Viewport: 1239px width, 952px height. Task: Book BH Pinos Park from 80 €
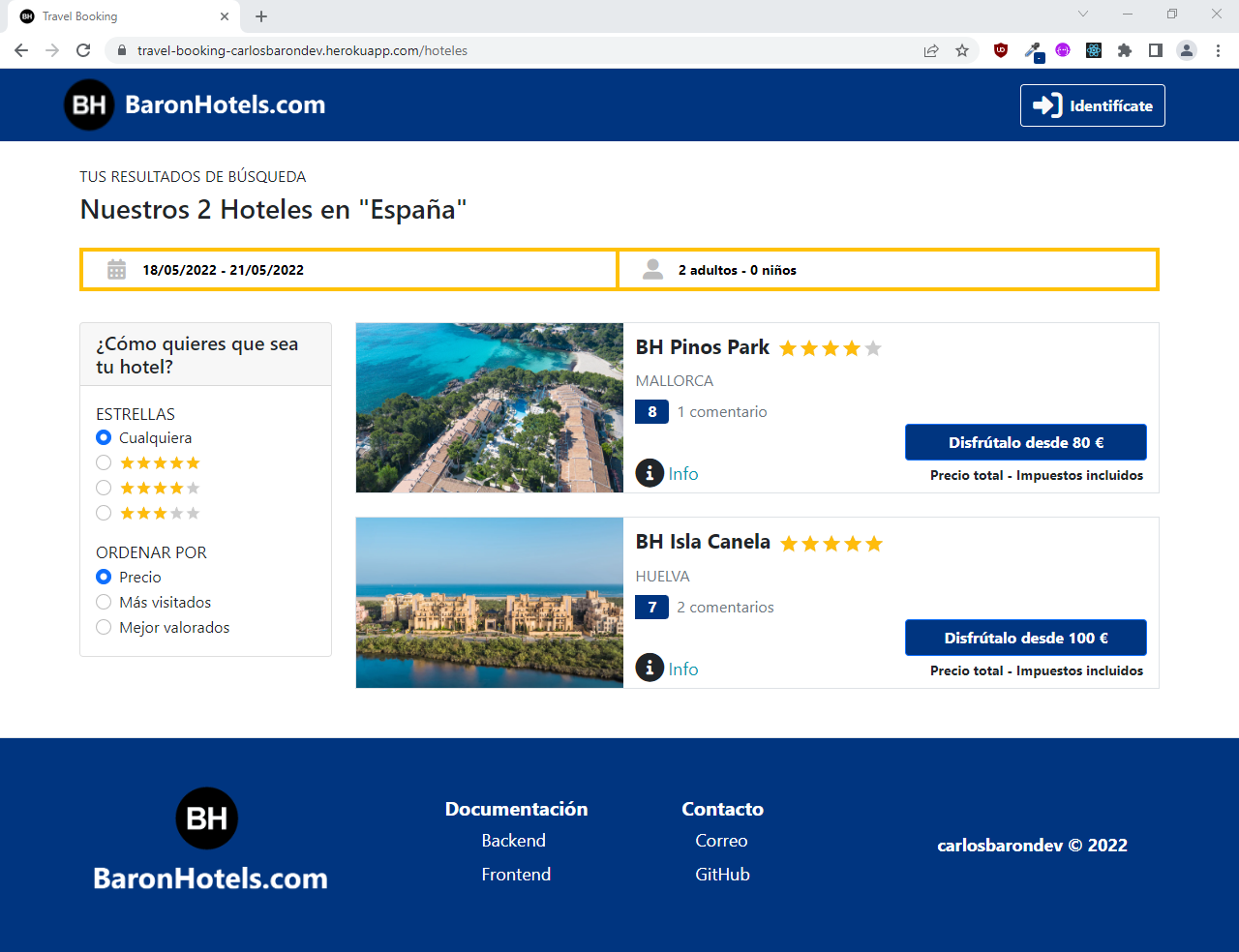pos(1025,442)
